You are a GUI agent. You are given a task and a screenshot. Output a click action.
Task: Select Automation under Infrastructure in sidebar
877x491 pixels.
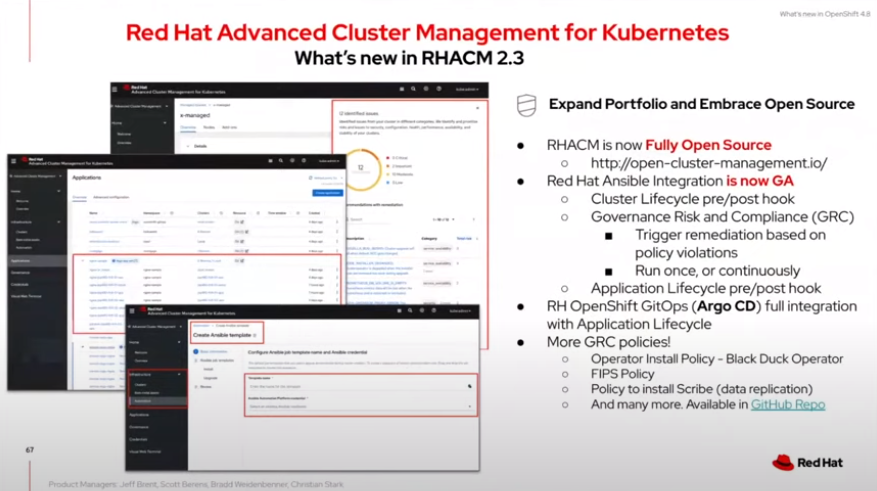[x=143, y=401]
